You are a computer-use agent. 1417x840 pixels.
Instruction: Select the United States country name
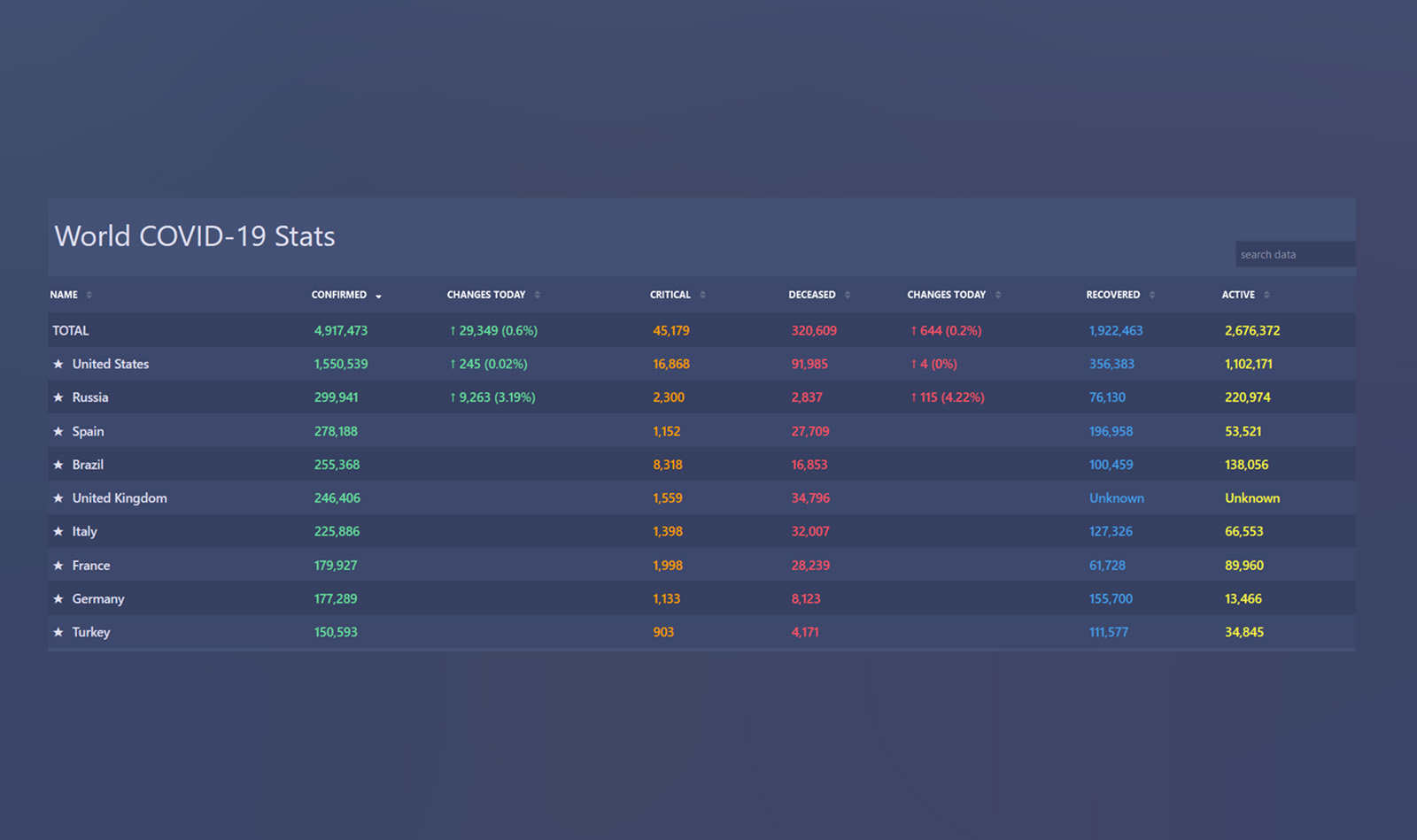pos(111,364)
